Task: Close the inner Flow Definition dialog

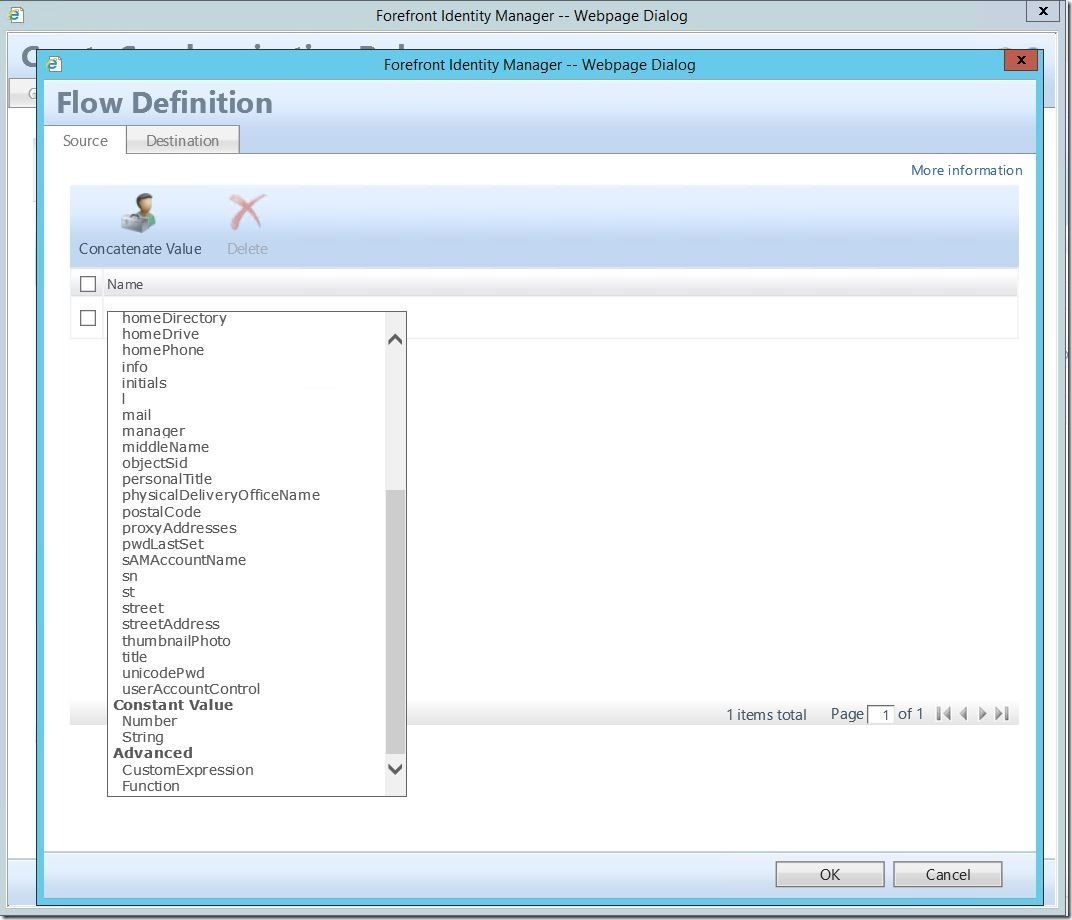Action: pyautogui.click(x=1021, y=60)
